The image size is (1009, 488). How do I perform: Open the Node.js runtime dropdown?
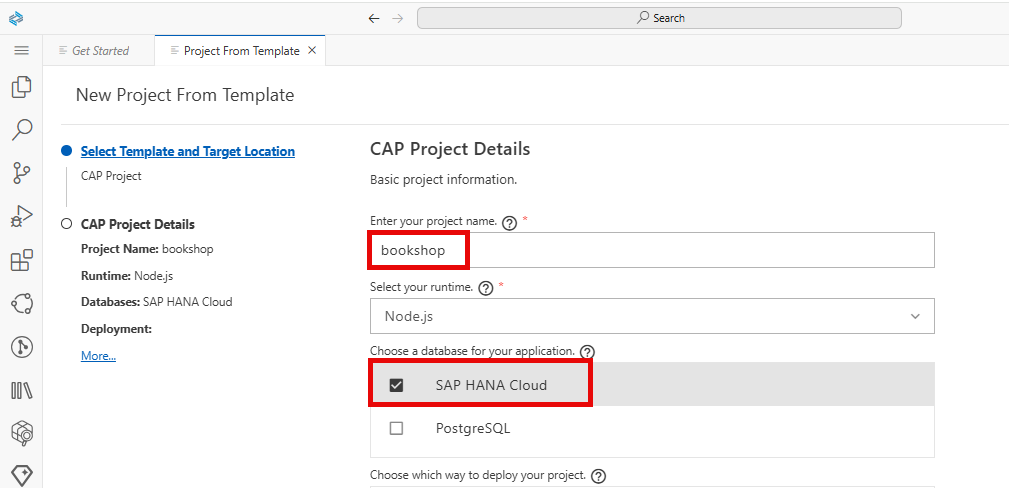pyautogui.click(x=652, y=316)
